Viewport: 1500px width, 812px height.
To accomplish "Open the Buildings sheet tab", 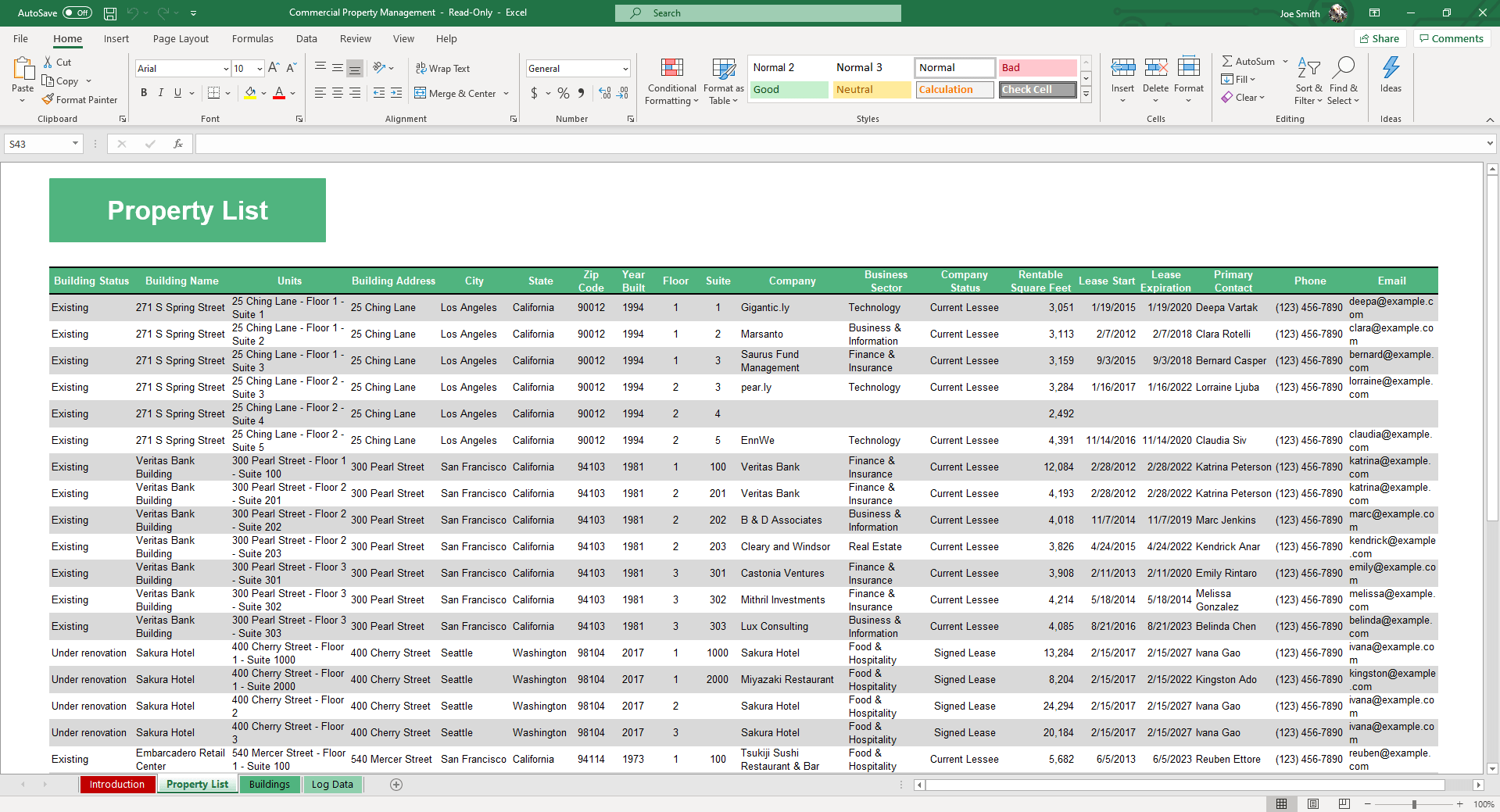I will tap(270, 784).
